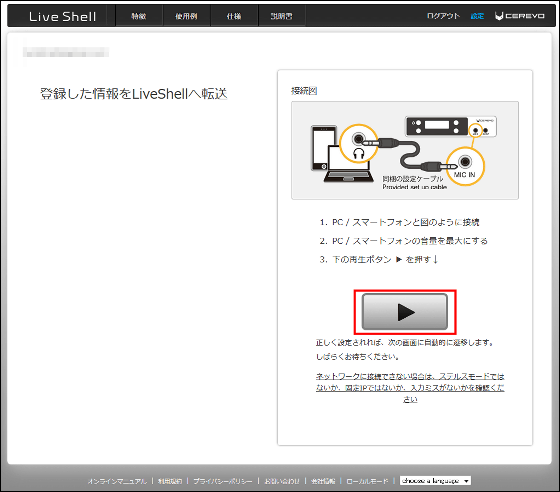The height and width of the screenshot is (492, 560).
Task: Go to the 使用例 page
Action: pyautogui.click(x=186, y=16)
